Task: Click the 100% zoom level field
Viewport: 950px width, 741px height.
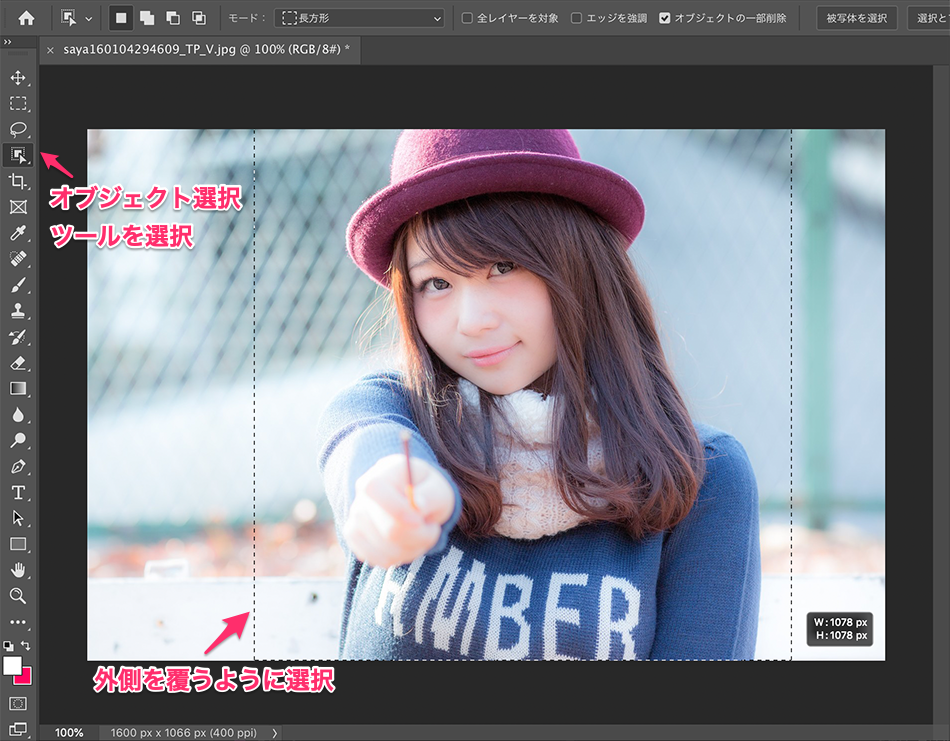Action: click(69, 733)
